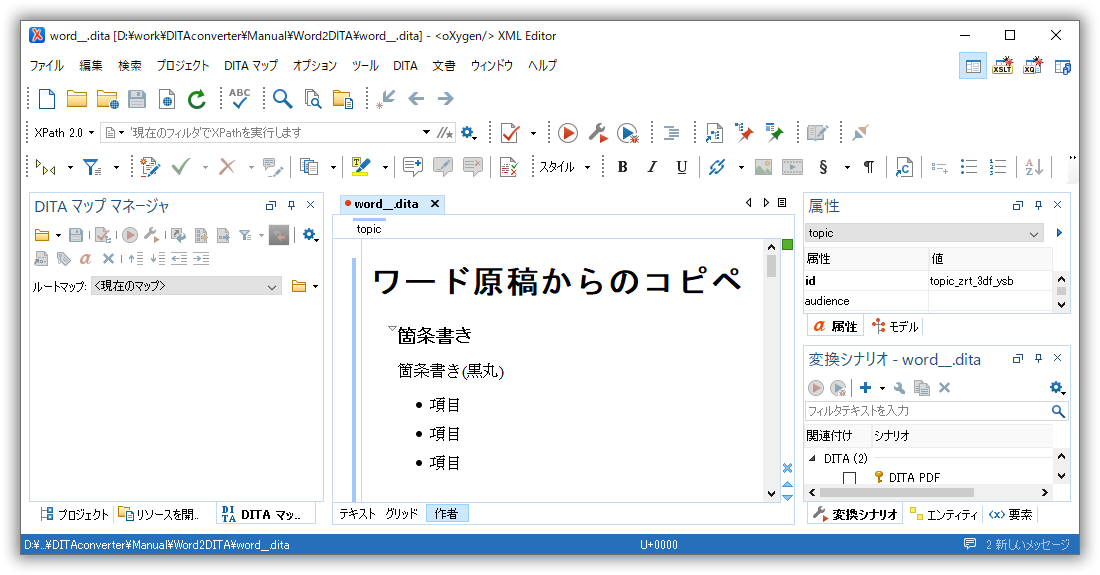Insert section symbol icon
The height and width of the screenshot is (575, 1100).
tap(824, 167)
